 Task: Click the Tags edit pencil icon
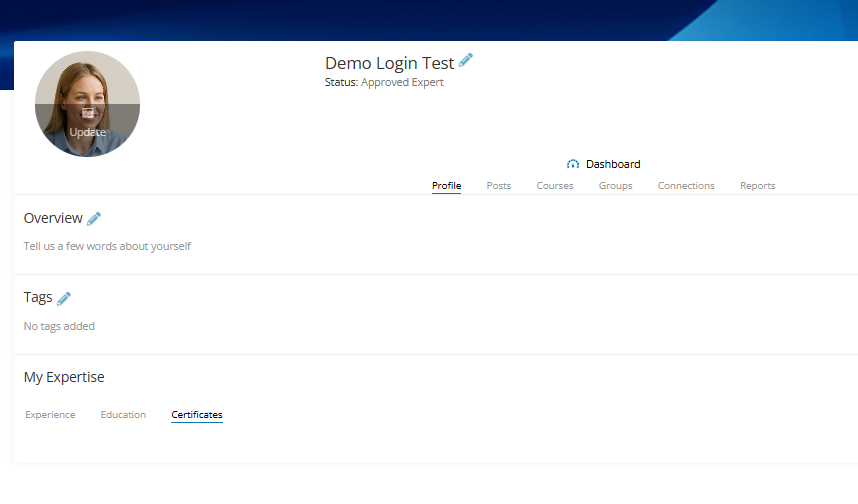tap(64, 299)
